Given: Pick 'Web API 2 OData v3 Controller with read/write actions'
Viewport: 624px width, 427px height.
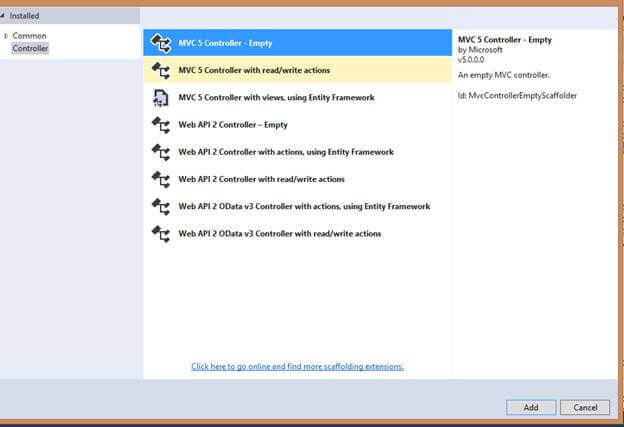Looking at the screenshot, I should coord(297,234).
